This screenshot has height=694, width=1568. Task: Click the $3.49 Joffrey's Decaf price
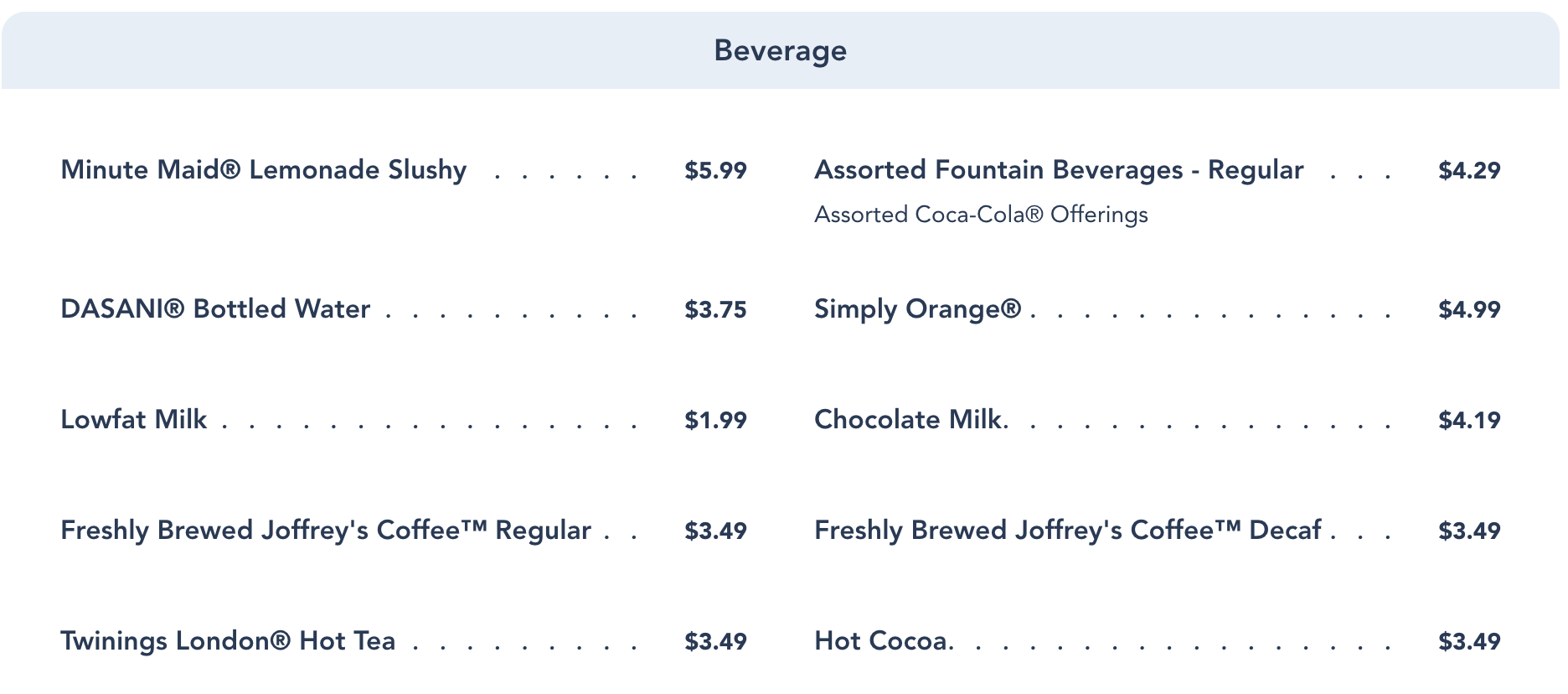pyautogui.click(x=1469, y=531)
